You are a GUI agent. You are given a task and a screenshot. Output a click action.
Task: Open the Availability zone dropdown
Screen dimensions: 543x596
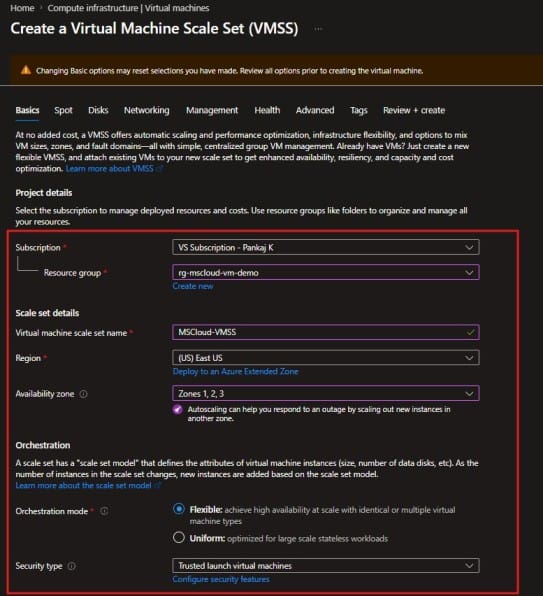tap(326, 393)
